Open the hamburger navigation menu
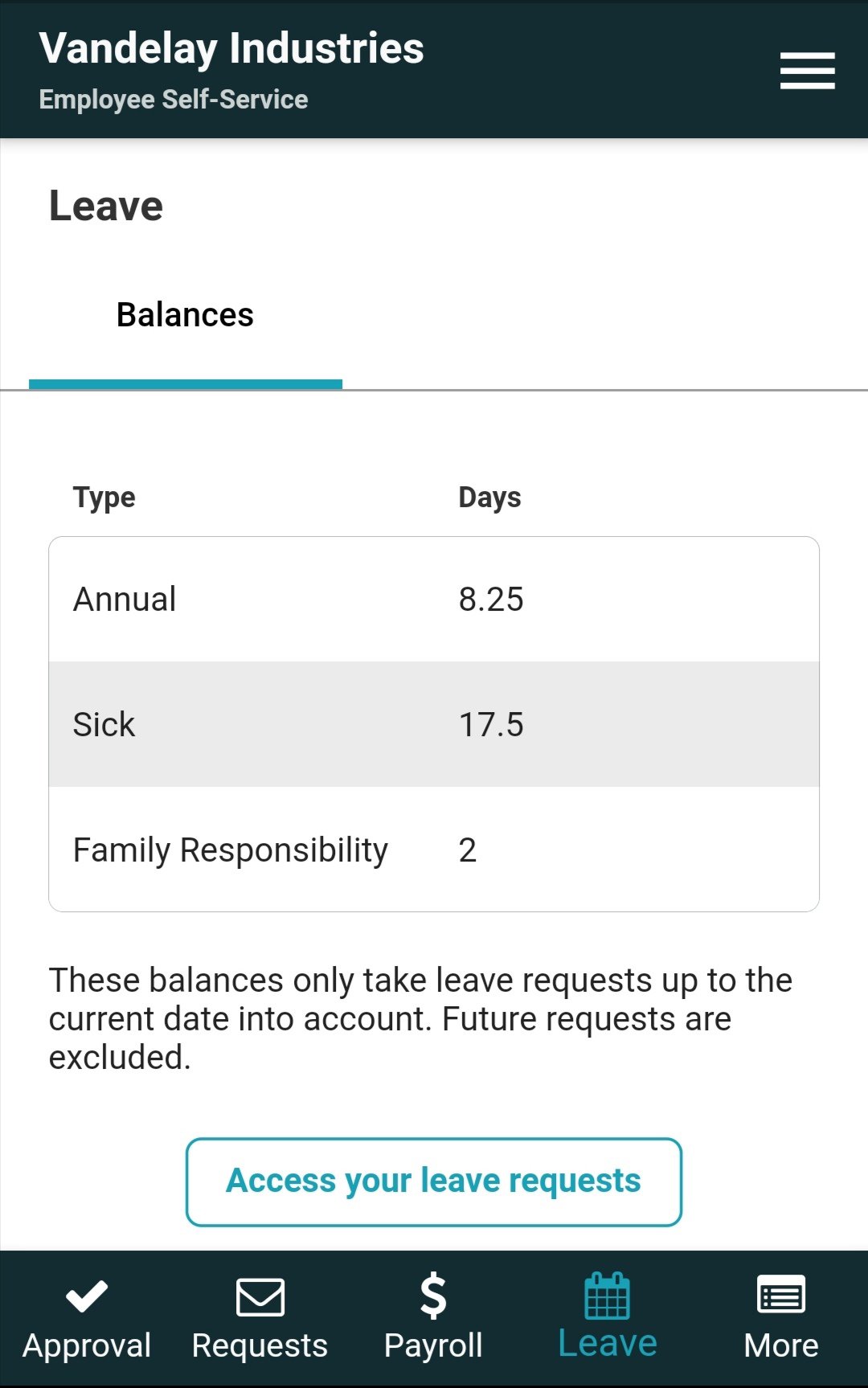Screen dimensions: 868x1388 [x=806, y=69]
